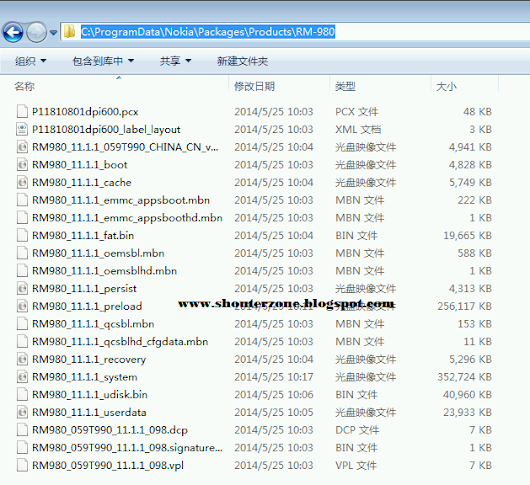Click the 2014/5/25 10:06 date of udisk.bin
Screen dimensions: 530x485
(x=274, y=395)
